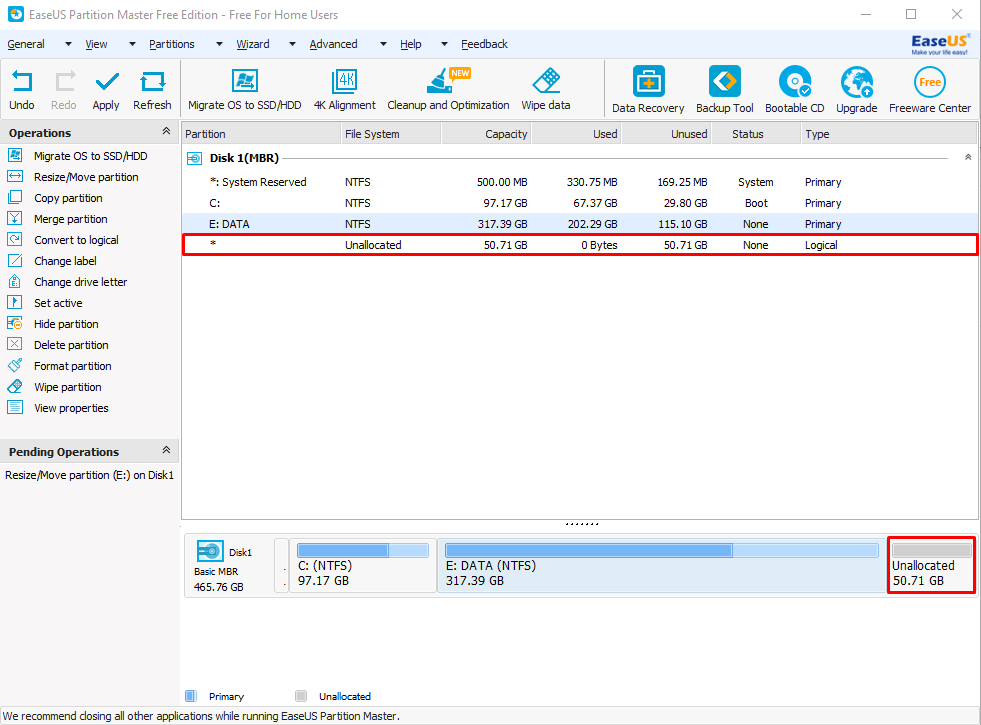Screen dimensions: 981x725
Task: Select the Wipe data tool
Action: pyautogui.click(x=546, y=91)
